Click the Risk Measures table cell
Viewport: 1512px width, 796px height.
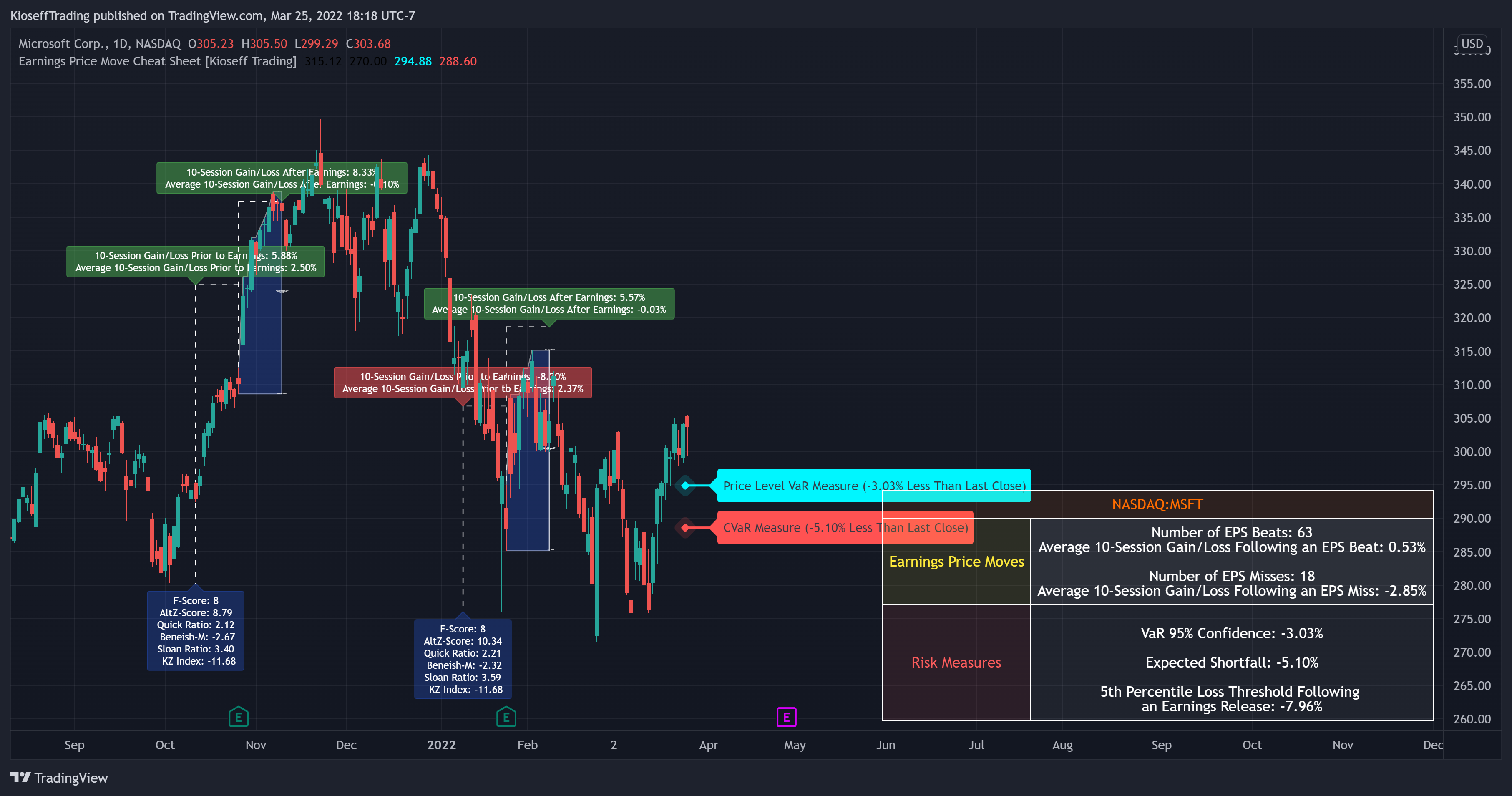pyautogui.click(x=957, y=662)
